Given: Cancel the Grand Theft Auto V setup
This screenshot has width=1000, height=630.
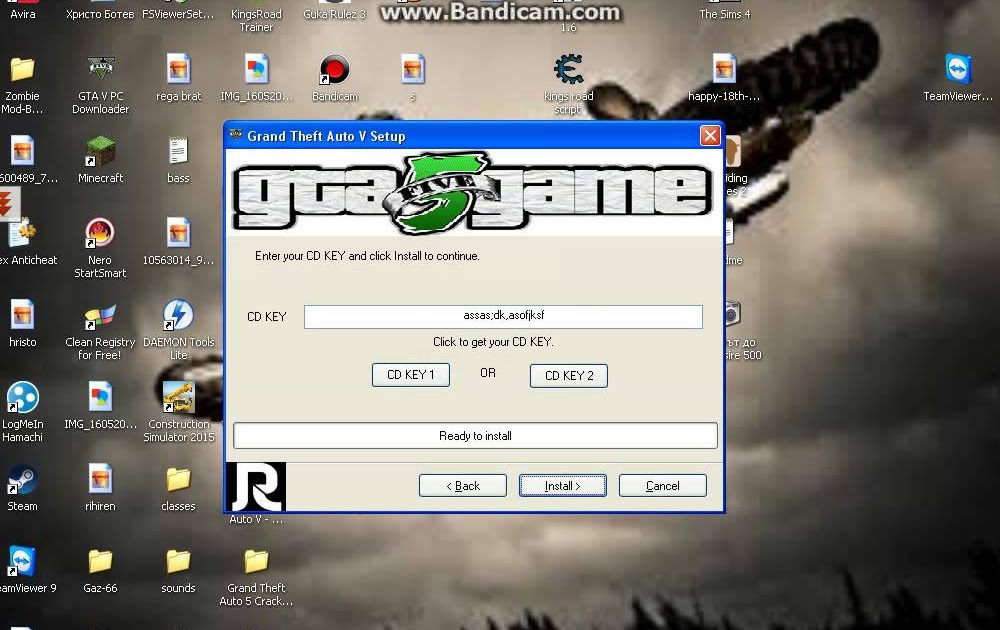Looking at the screenshot, I should [x=663, y=486].
